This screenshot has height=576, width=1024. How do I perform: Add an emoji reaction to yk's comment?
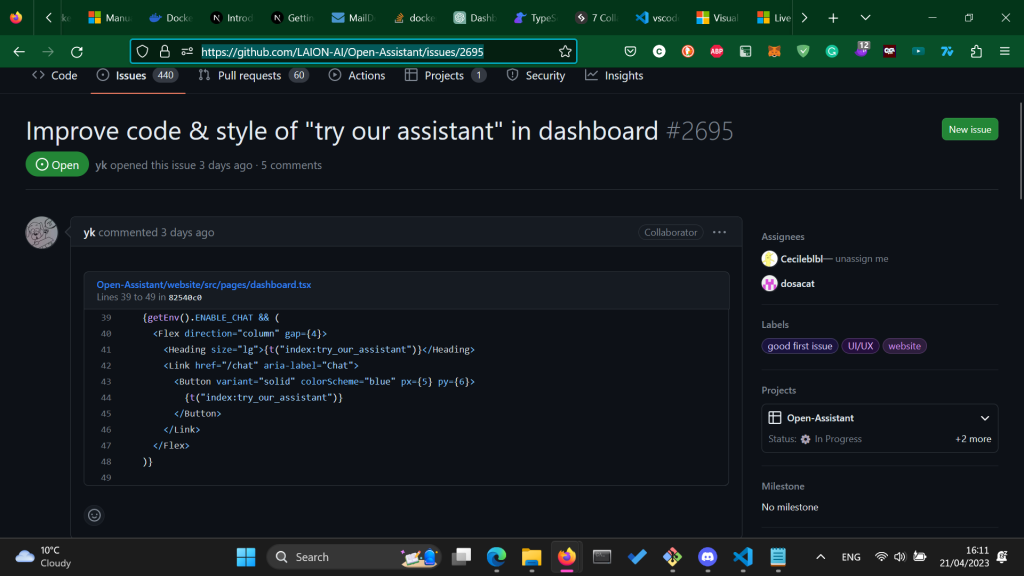(95, 515)
